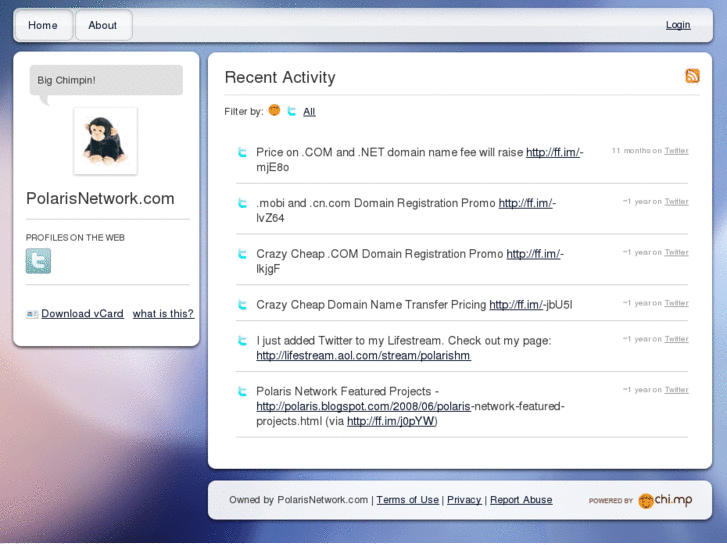Open ff.im/j0pYW link
Image resolution: width=727 pixels, height=545 pixels.
pos(391,421)
